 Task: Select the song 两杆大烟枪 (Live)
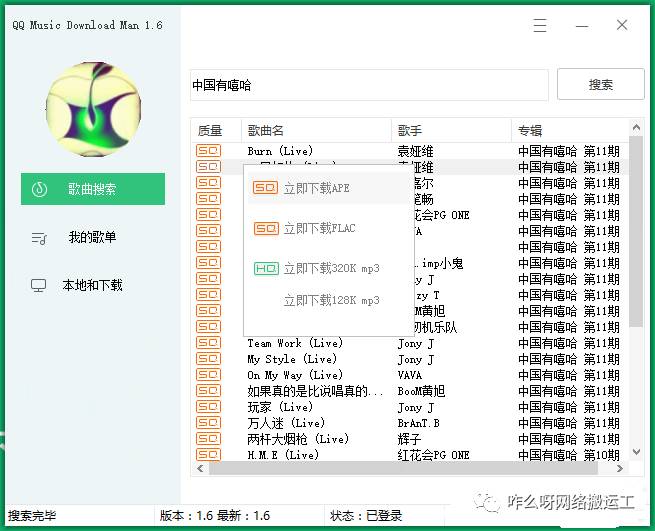298,439
